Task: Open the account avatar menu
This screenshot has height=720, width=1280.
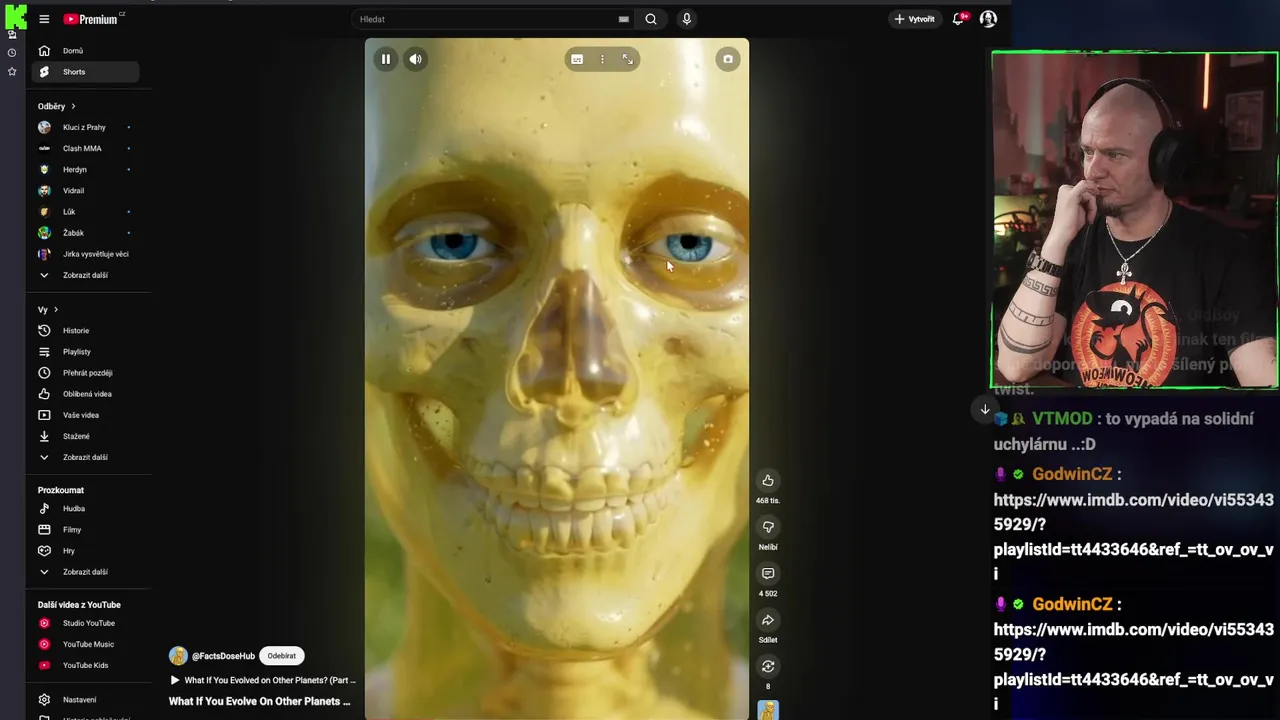Action: [988, 19]
